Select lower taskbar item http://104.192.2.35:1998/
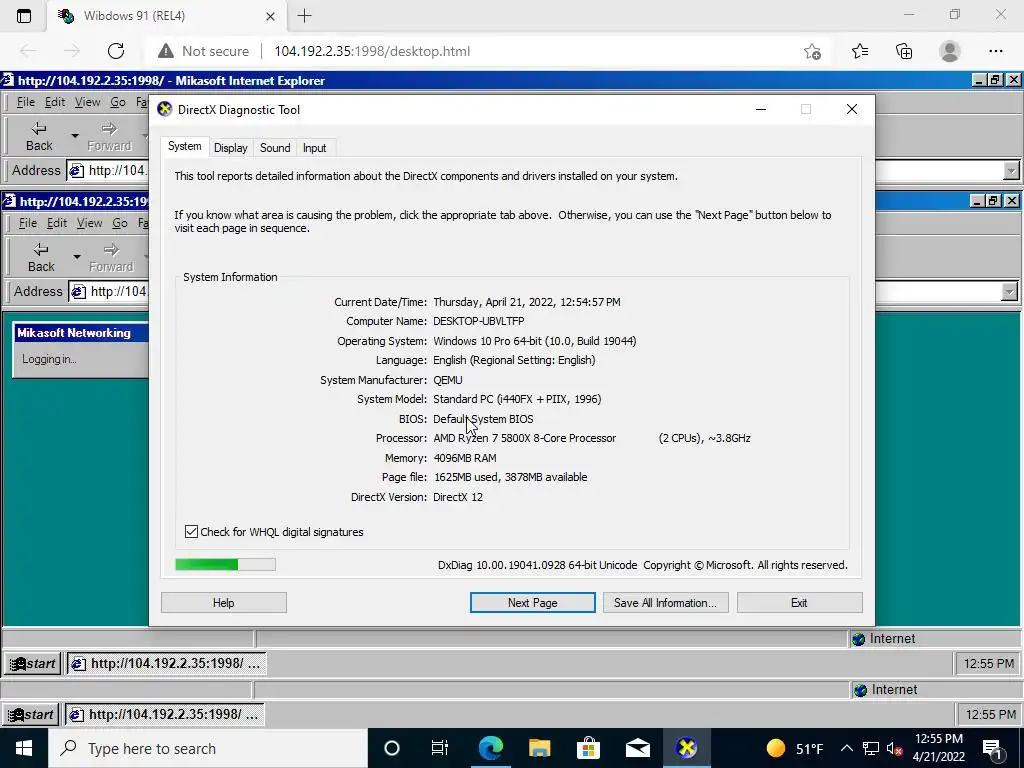This screenshot has width=1024, height=768. click(x=164, y=714)
